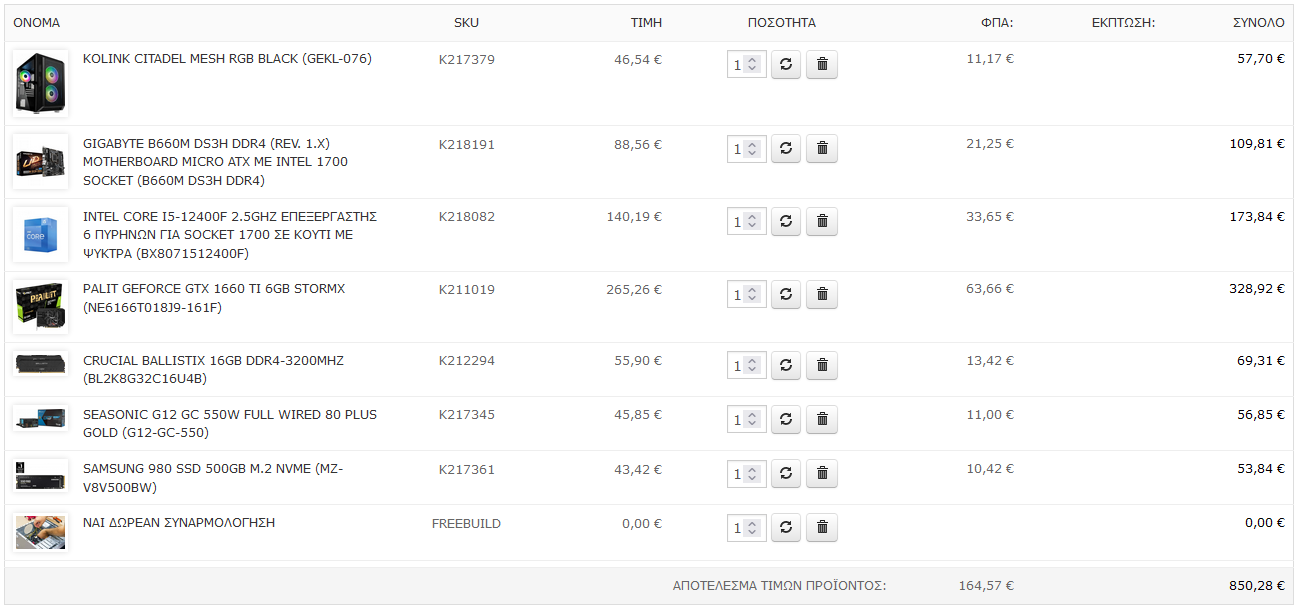Open SAMSUNG 980 SSD 500GB product link
This screenshot has height=605, width=1299.
(213, 478)
